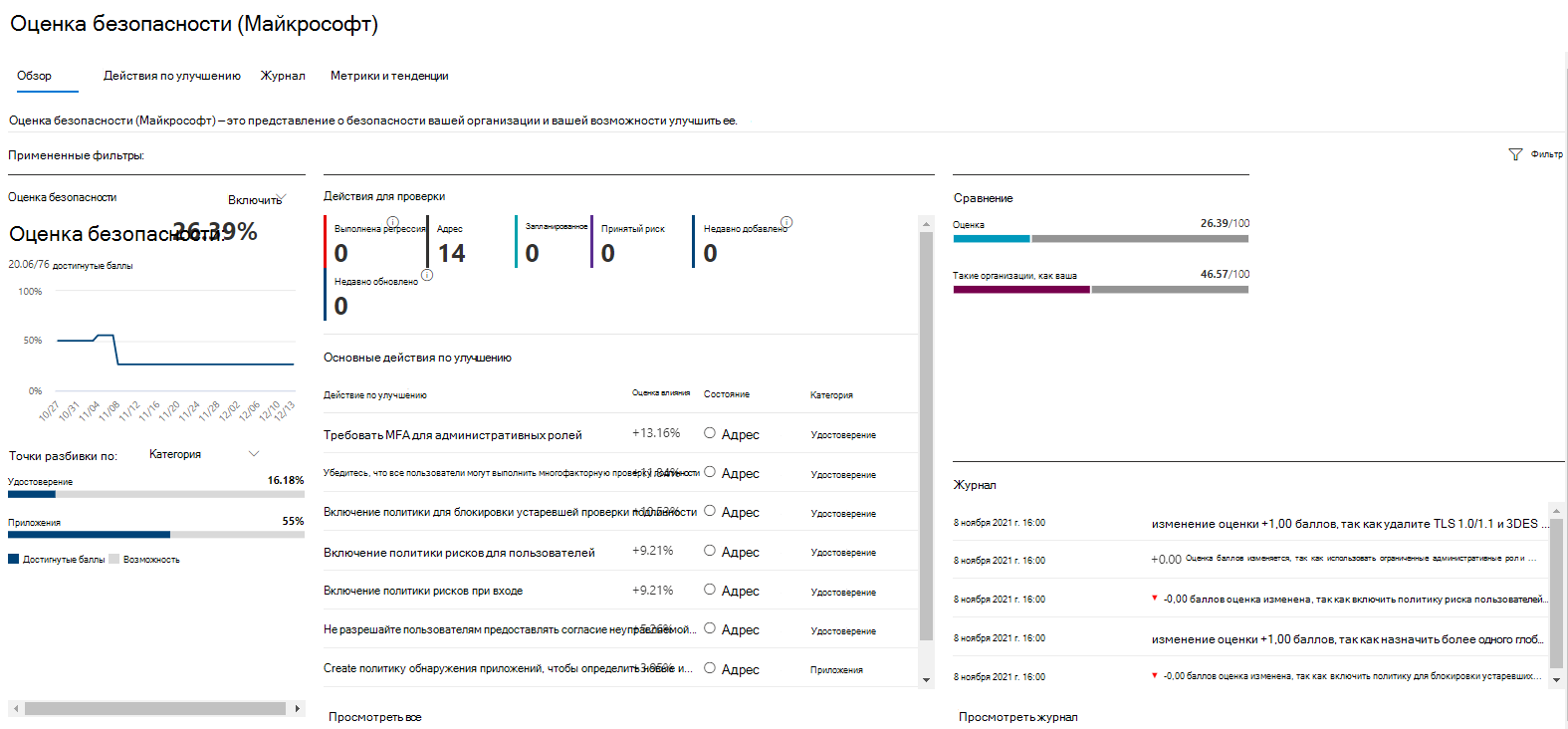Click journal scrollbar down arrow
1568x729 pixels.
pos(1557,680)
